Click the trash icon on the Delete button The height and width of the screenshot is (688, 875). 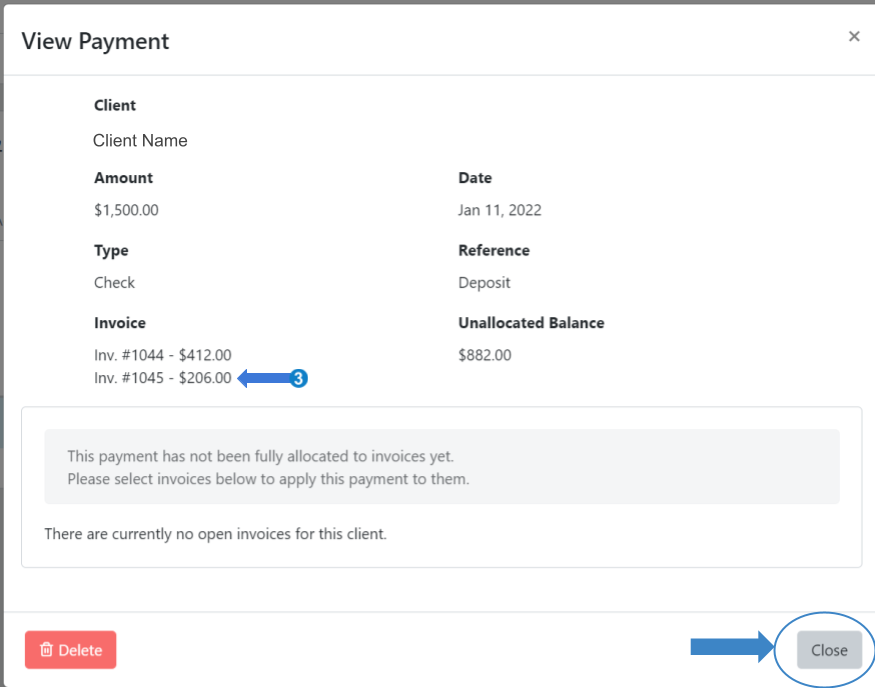(48, 650)
